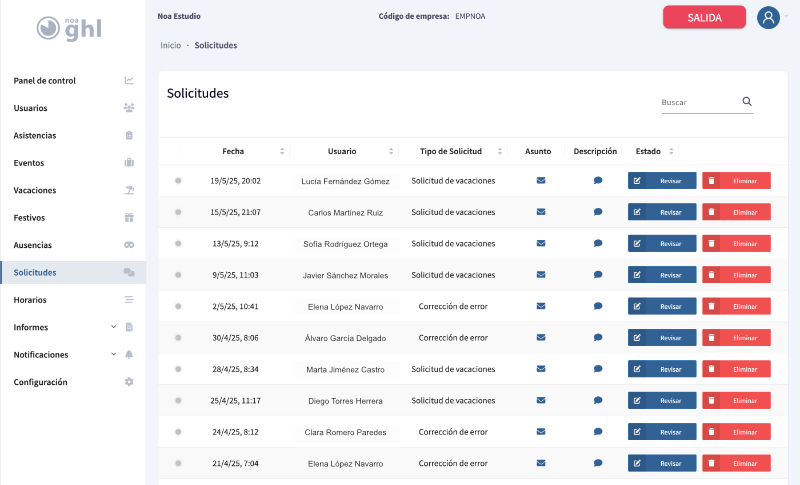
Task: Expand the Informes sidebar submenu
Action: pyautogui.click(x=113, y=327)
